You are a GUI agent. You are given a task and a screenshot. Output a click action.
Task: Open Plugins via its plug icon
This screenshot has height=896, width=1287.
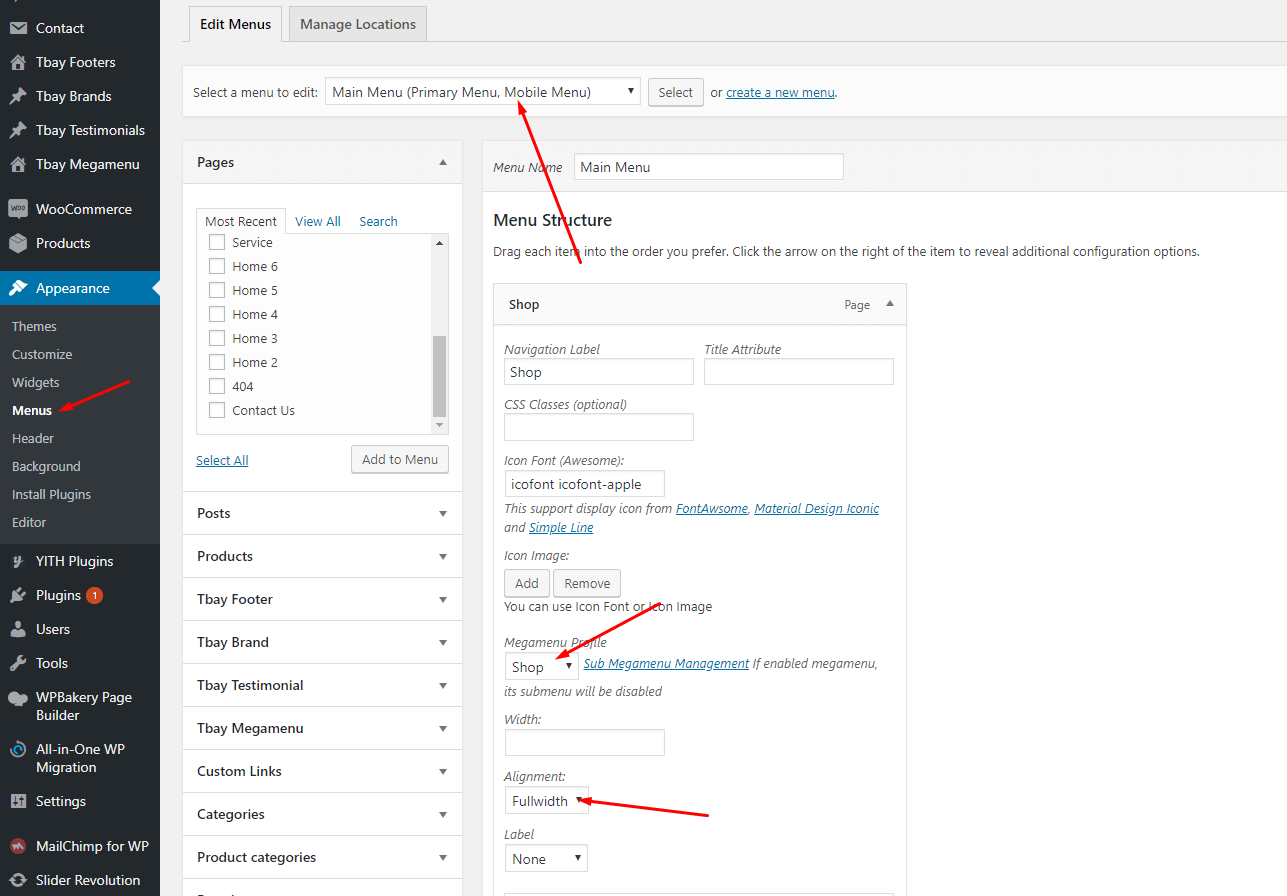click(x=18, y=595)
